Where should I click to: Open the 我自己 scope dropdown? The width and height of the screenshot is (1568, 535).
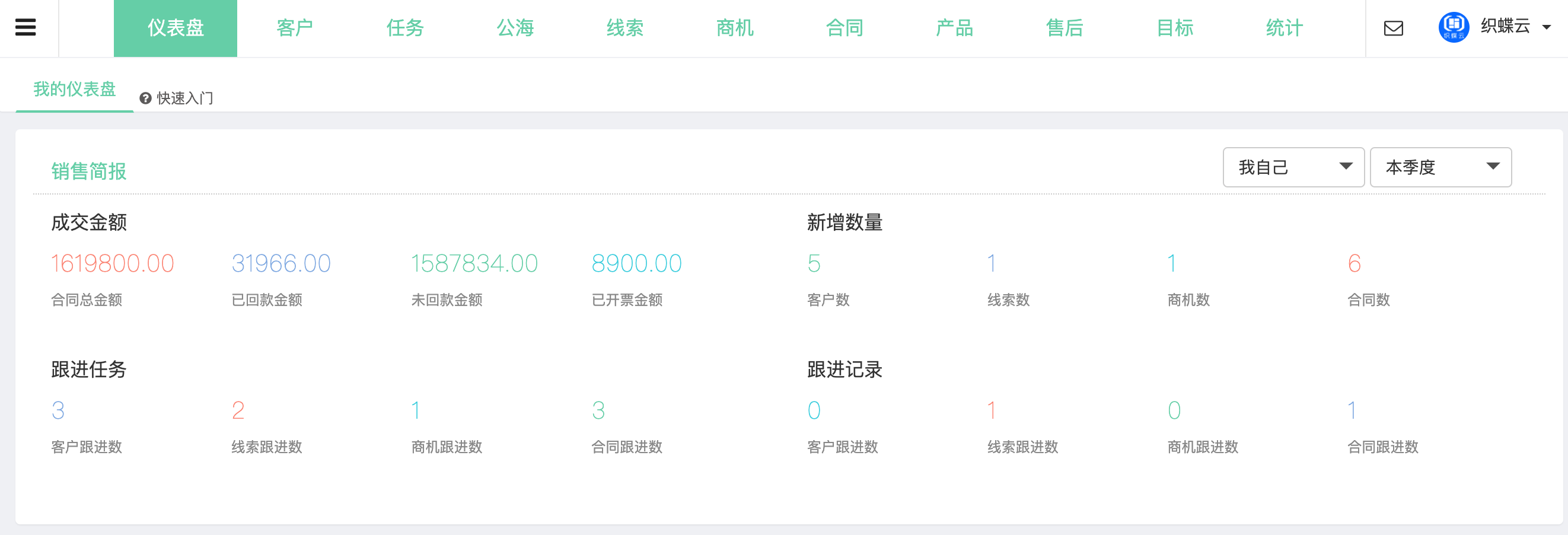pyautogui.click(x=1293, y=167)
